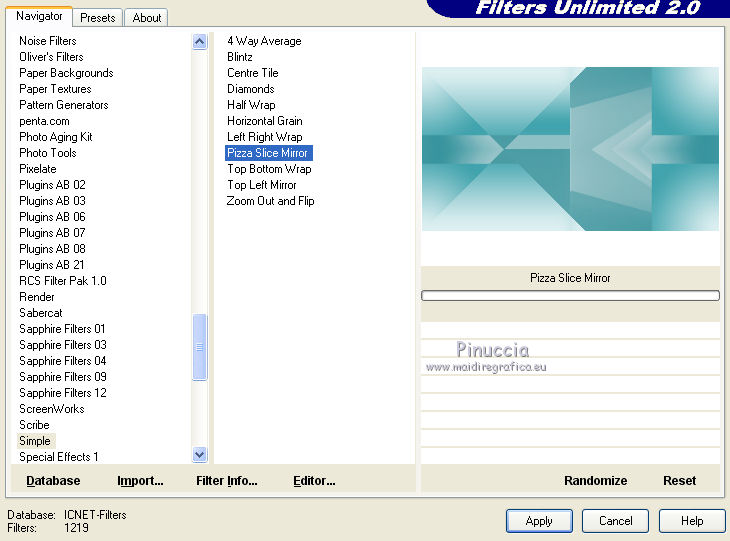Open Help
The image size is (730, 541).
pos(692,521)
